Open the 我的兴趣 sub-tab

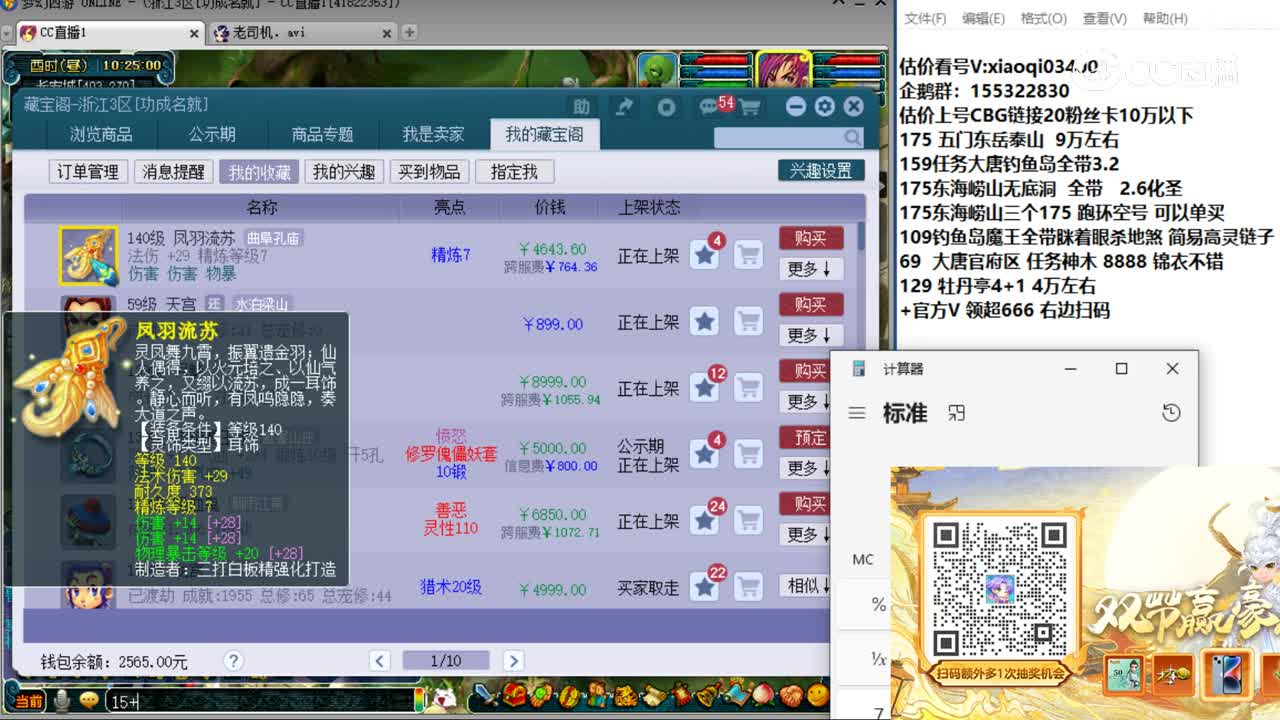click(343, 172)
